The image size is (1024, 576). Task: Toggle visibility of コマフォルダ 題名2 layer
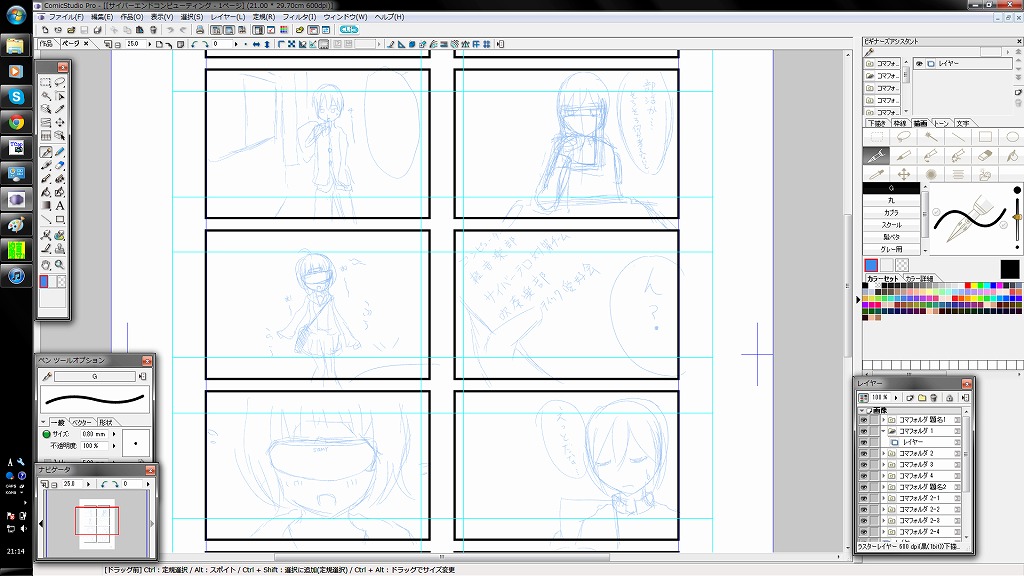pos(863,487)
